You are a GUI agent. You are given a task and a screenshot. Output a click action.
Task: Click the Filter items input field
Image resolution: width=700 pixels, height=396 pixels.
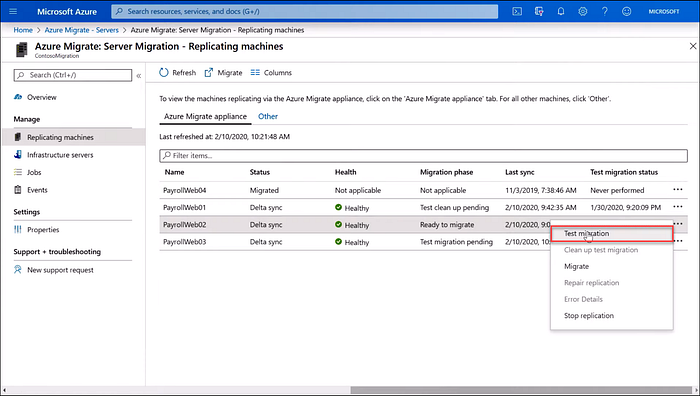point(423,155)
